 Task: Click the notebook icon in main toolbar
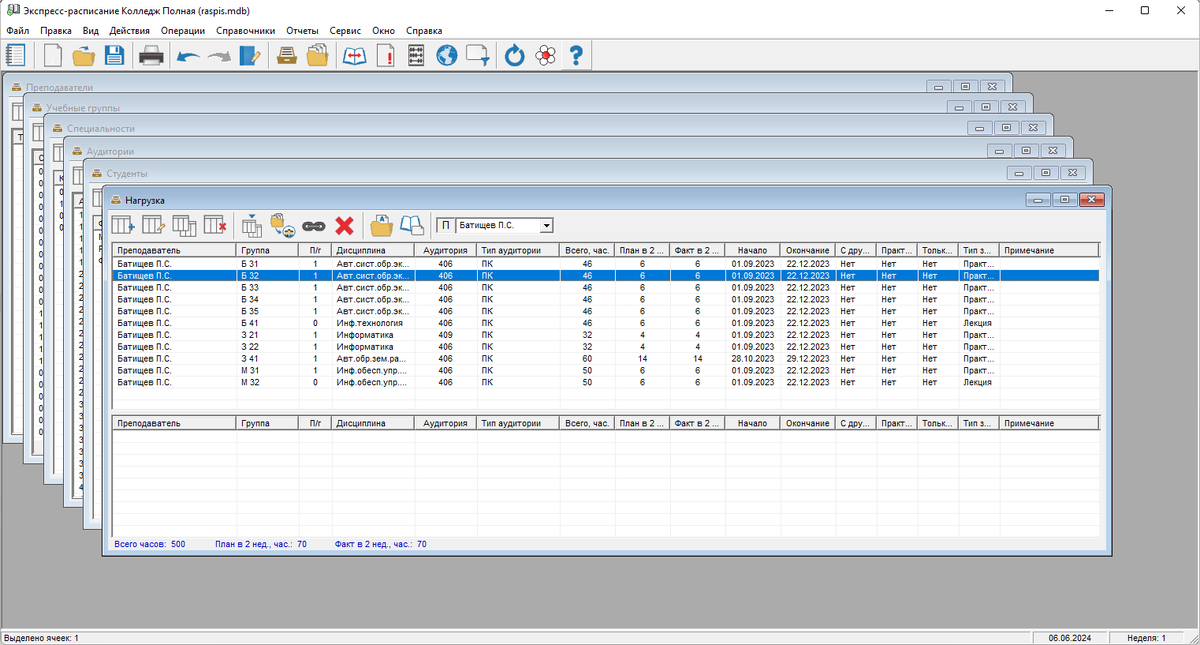(x=16, y=55)
